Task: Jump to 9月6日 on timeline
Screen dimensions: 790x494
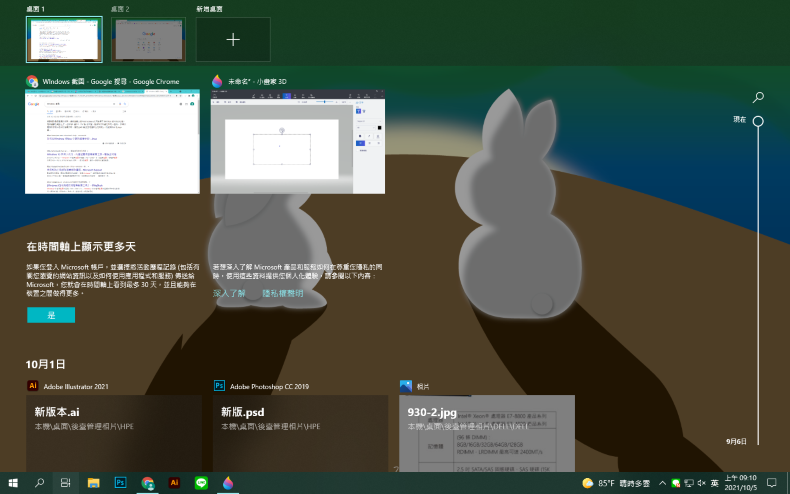Action: click(736, 442)
